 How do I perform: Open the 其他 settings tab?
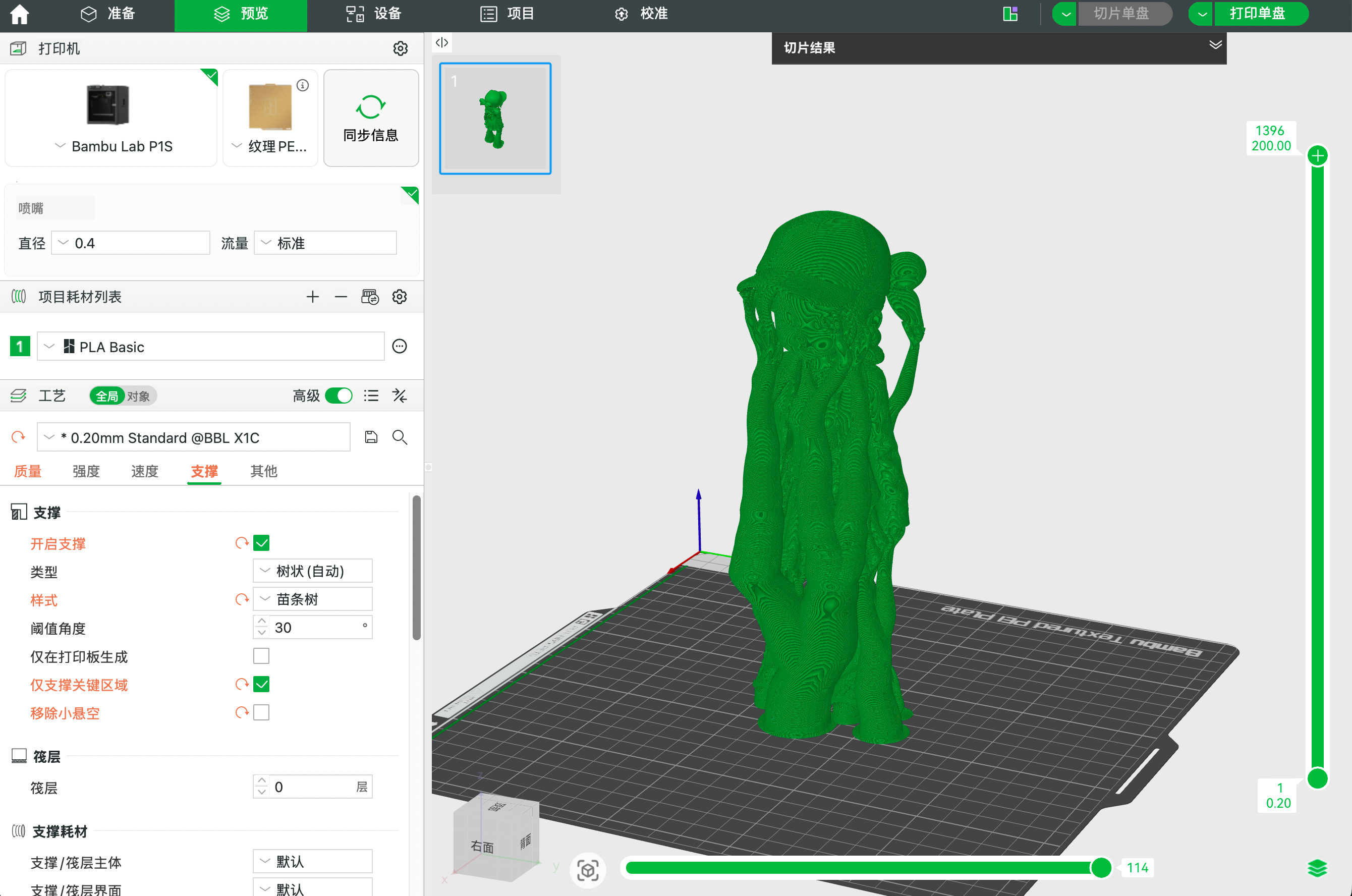pos(263,471)
